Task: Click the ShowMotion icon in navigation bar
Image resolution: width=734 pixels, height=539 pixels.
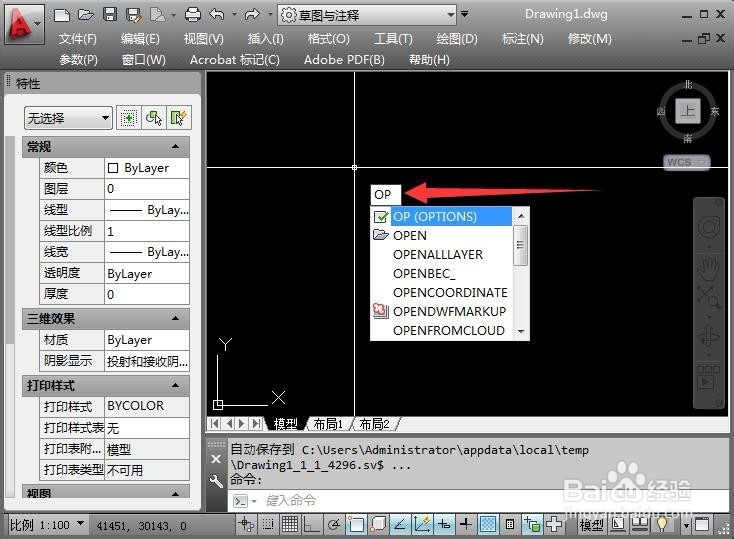Action: (709, 378)
